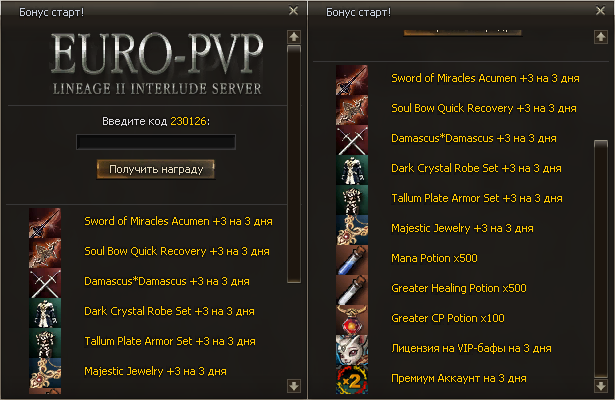Close the left Бонус старт window

pyautogui.click(x=293, y=11)
